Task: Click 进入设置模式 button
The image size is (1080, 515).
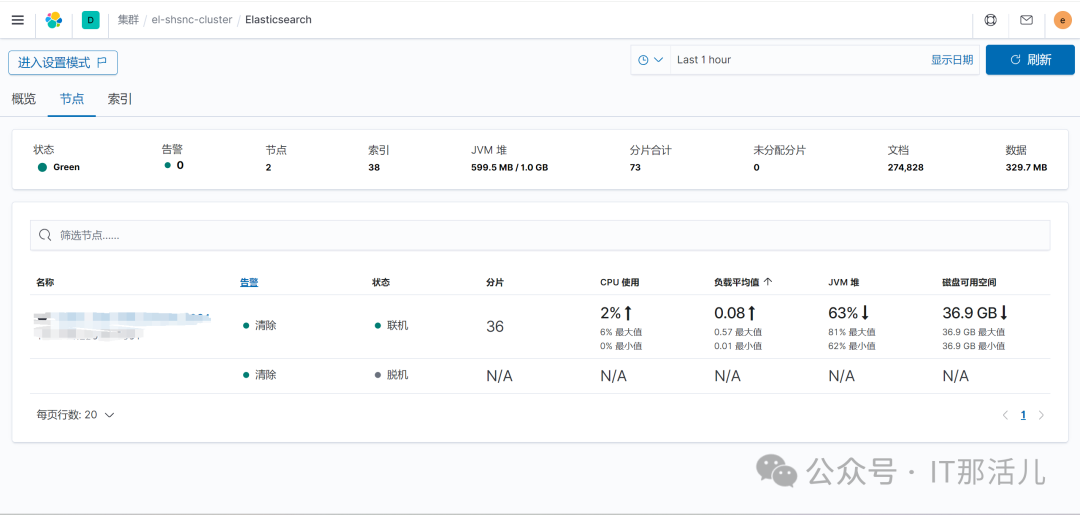Action: coord(63,62)
